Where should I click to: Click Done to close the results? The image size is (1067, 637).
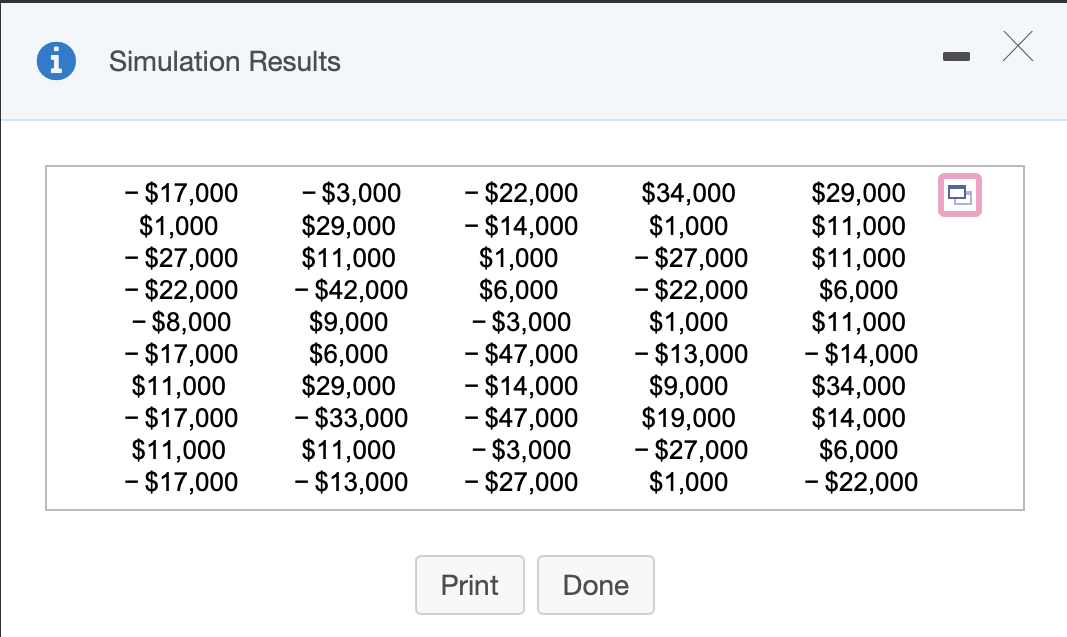595,585
